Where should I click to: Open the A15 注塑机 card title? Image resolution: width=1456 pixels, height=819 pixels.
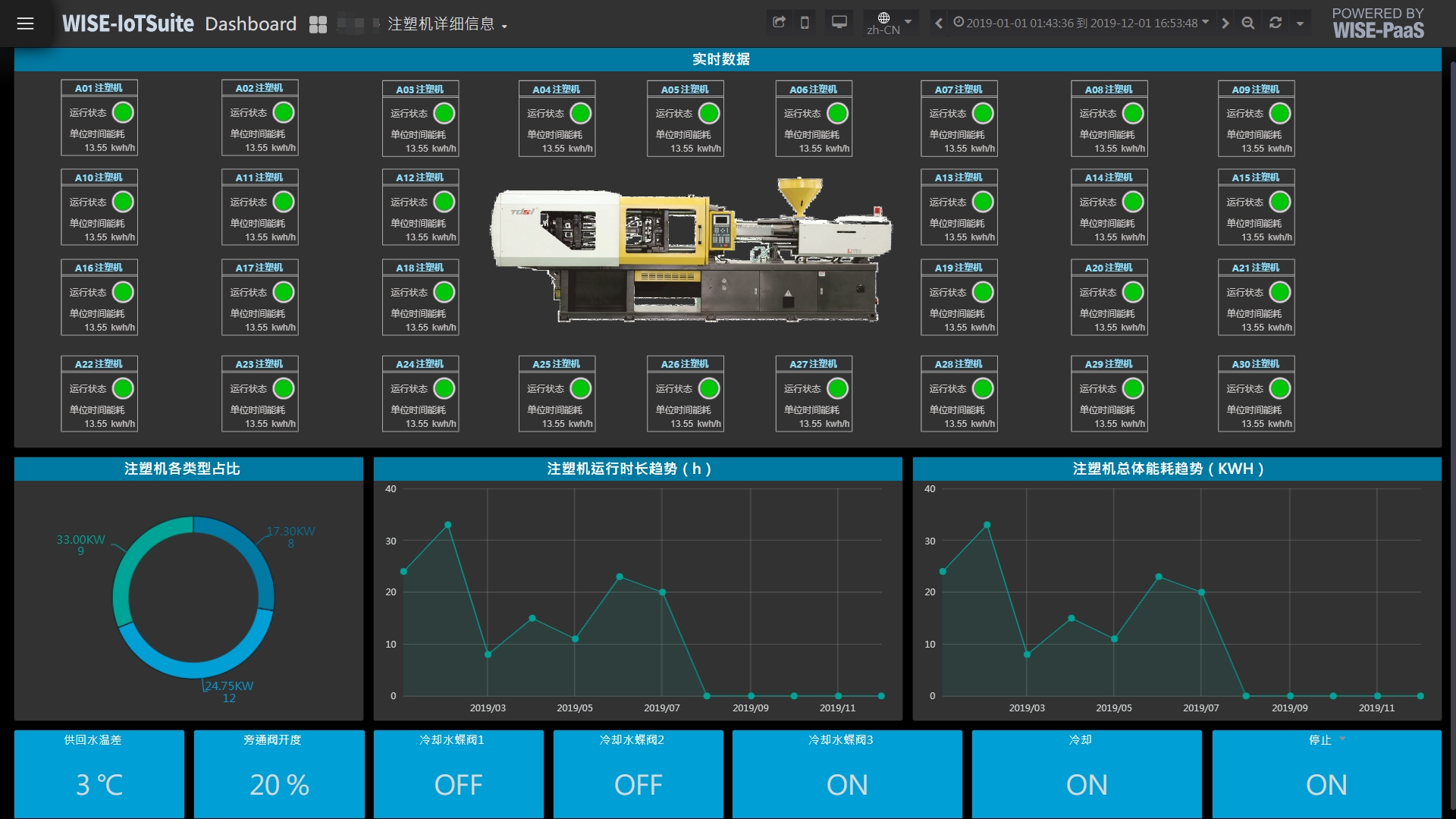1256,177
